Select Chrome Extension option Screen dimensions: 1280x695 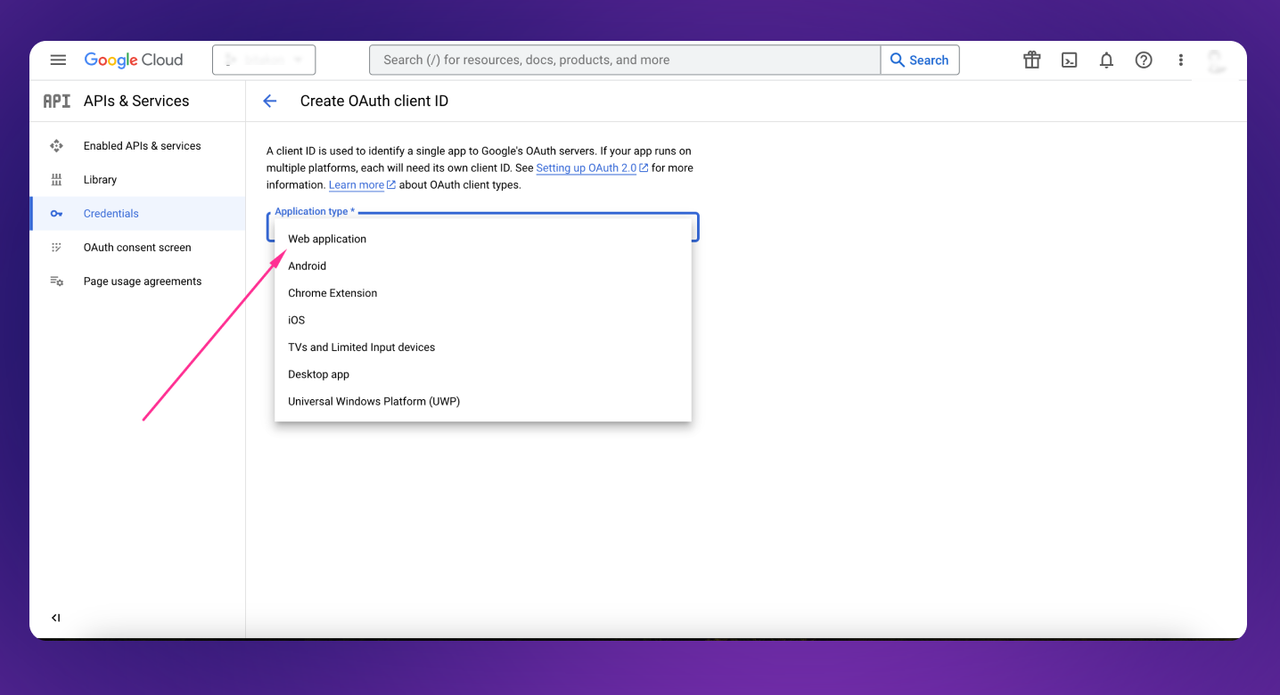click(x=483, y=293)
